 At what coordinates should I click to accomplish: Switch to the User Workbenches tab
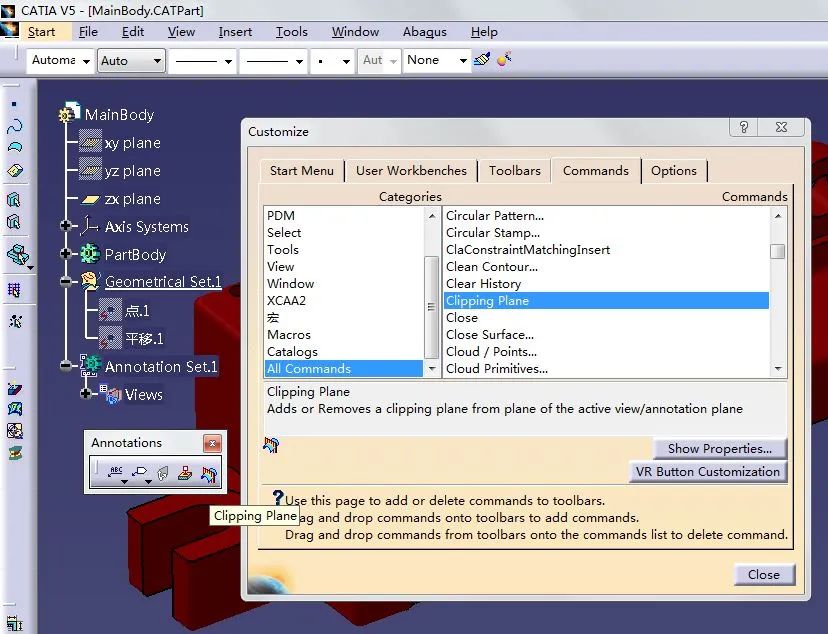[x=411, y=171]
